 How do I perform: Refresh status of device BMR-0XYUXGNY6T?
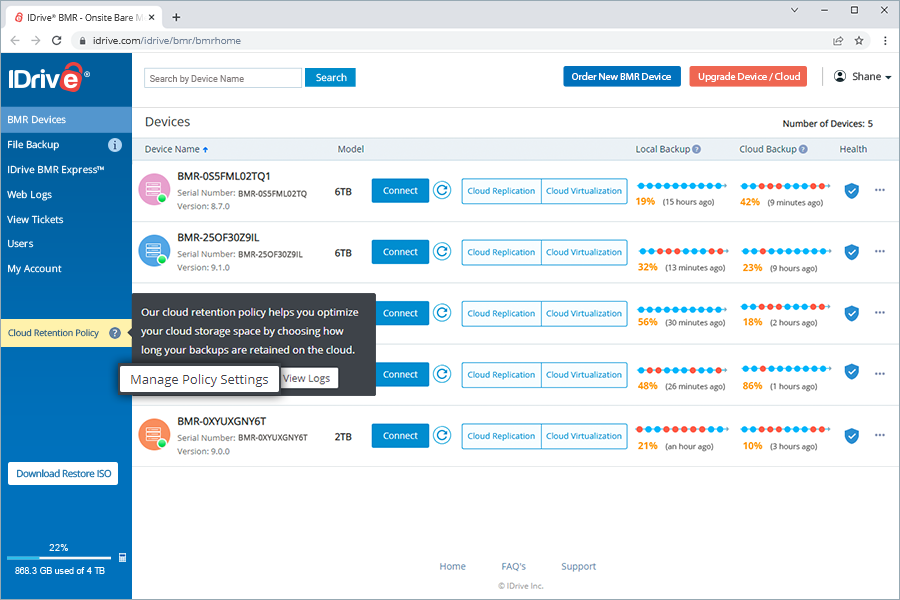click(x=442, y=436)
